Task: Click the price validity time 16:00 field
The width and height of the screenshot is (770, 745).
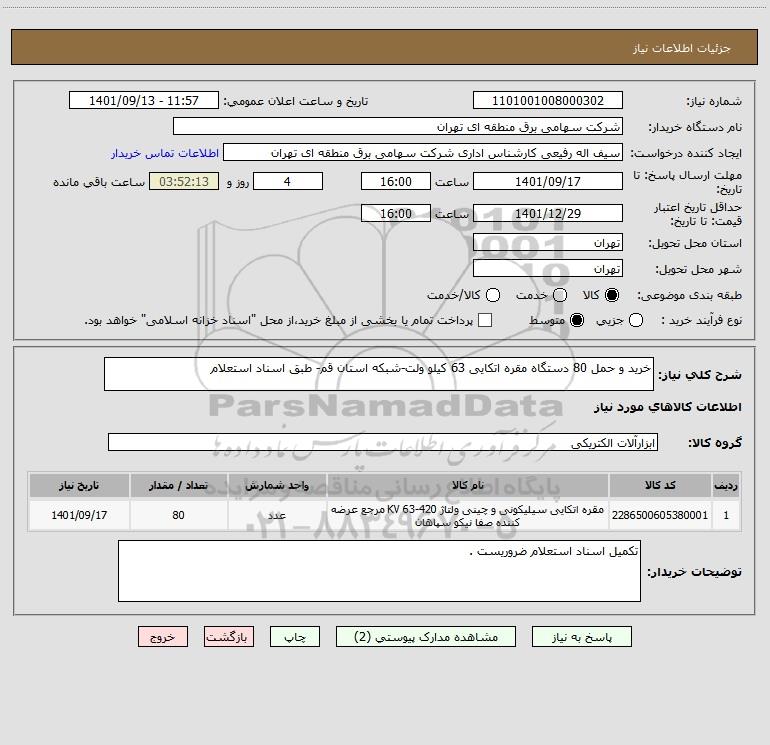Action: [396, 214]
